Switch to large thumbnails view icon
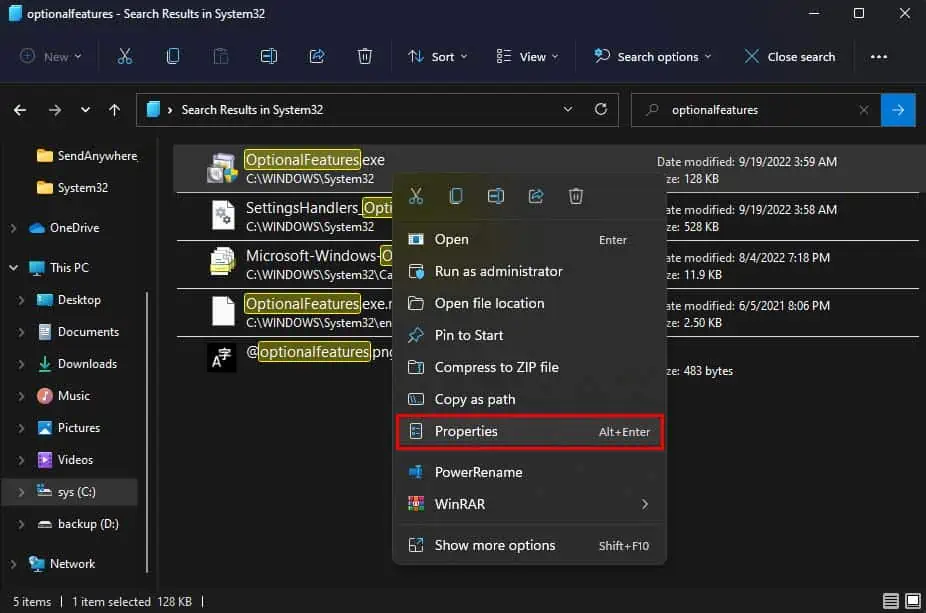The image size is (926, 613). tap(912, 601)
